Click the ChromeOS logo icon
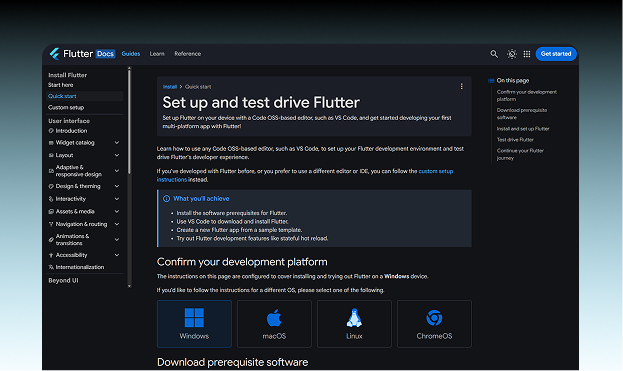Viewport: 623px width, 371px height. (x=434, y=318)
